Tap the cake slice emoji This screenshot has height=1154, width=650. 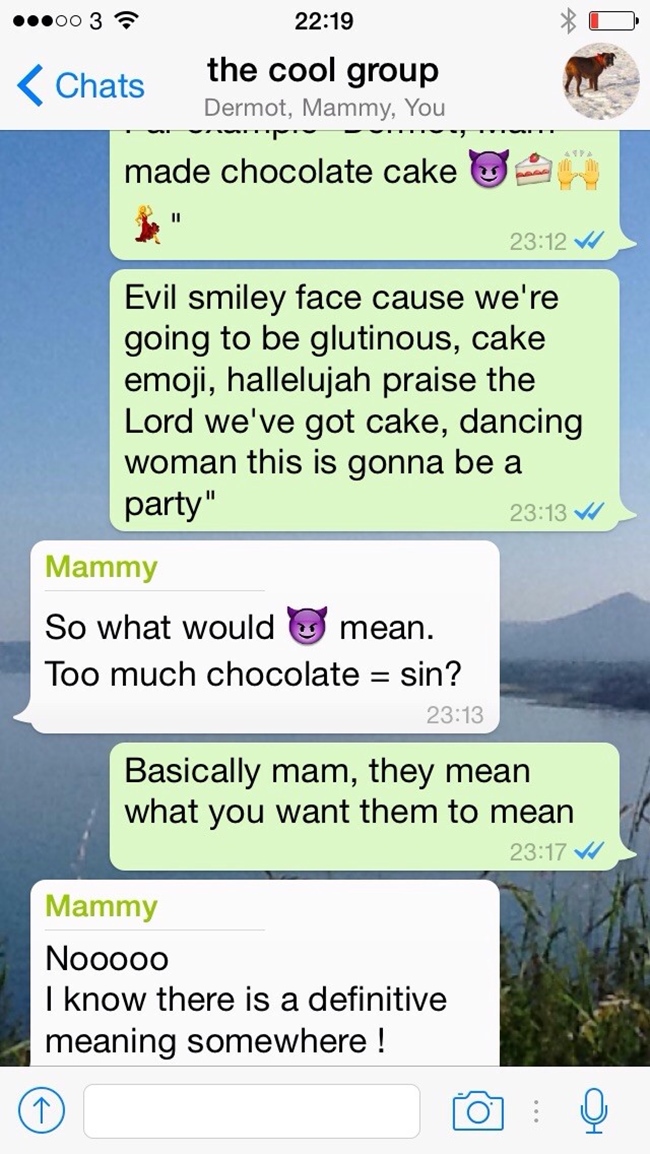point(534,173)
